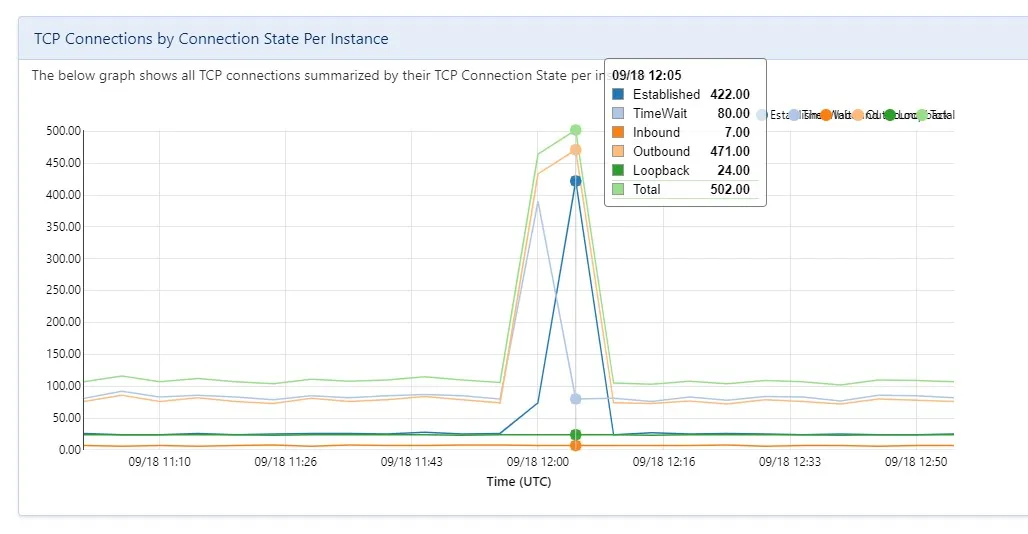Viewport: 1028px width, 534px height.
Task: Select the Outbound data point marker on the peak
Action: tap(576, 150)
